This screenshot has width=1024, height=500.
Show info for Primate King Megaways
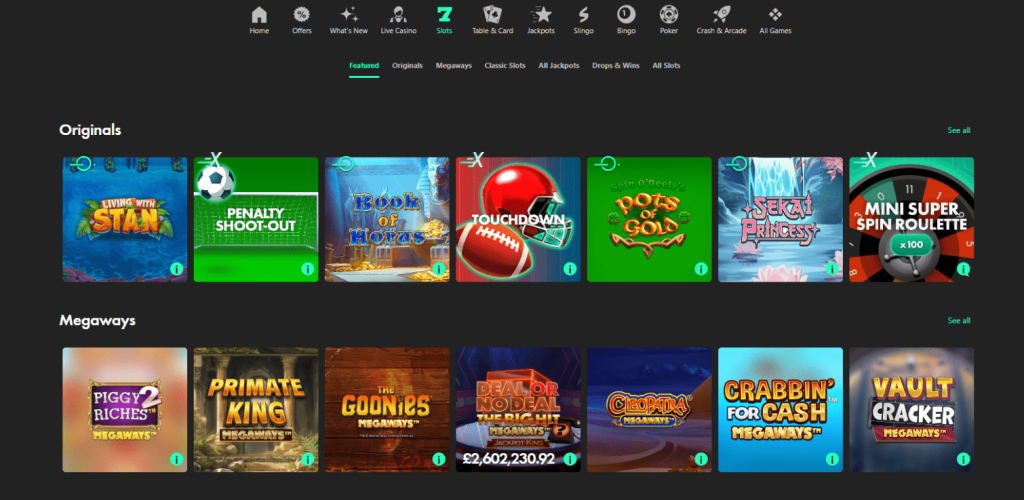pyautogui.click(x=308, y=460)
